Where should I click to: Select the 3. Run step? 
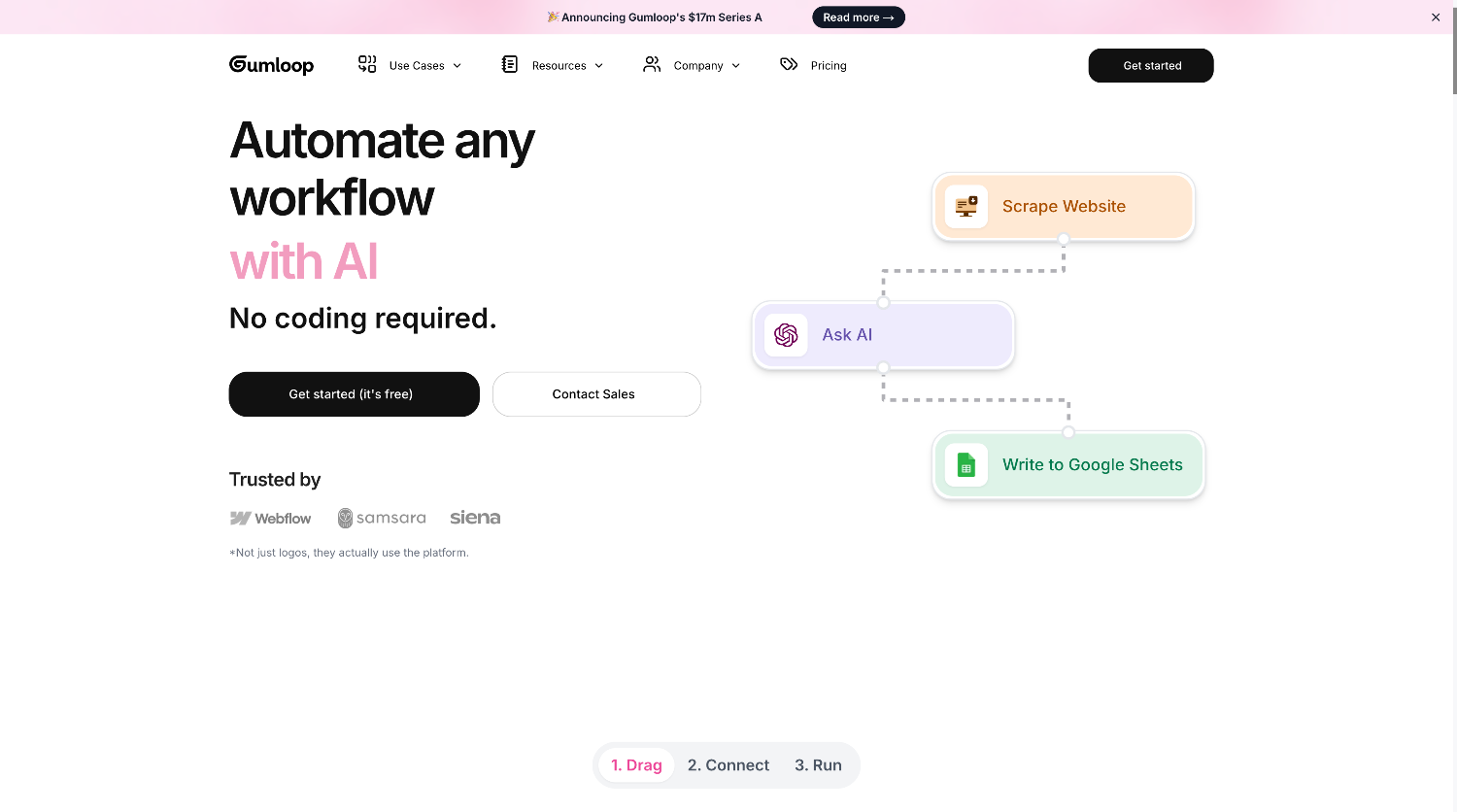coord(817,764)
